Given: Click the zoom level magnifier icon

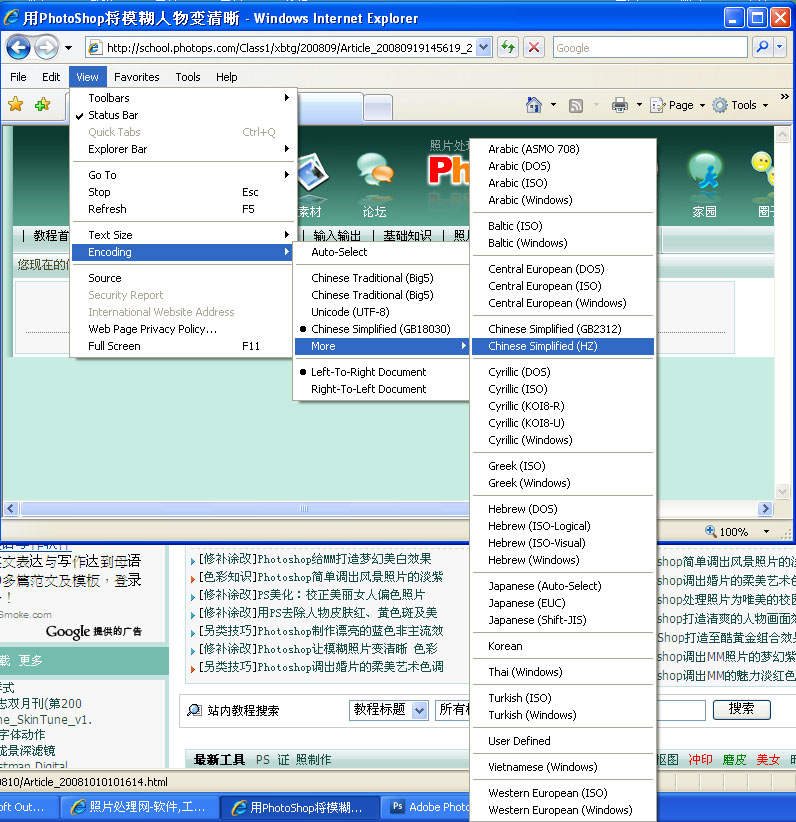Looking at the screenshot, I should pyautogui.click(x=711, y=531).
